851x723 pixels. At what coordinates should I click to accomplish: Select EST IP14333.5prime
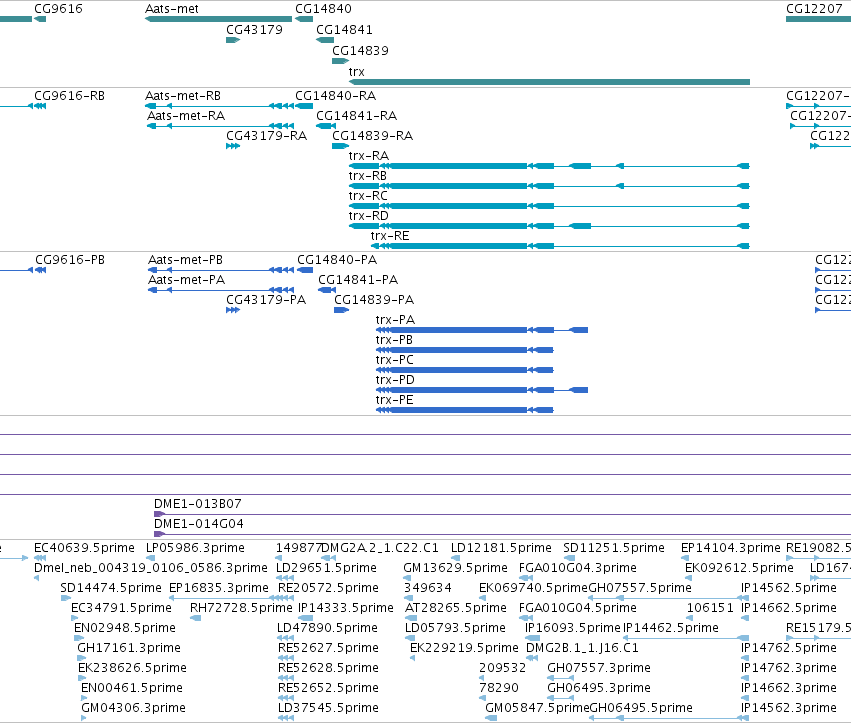pyautogui.click(x=346, y=608)
